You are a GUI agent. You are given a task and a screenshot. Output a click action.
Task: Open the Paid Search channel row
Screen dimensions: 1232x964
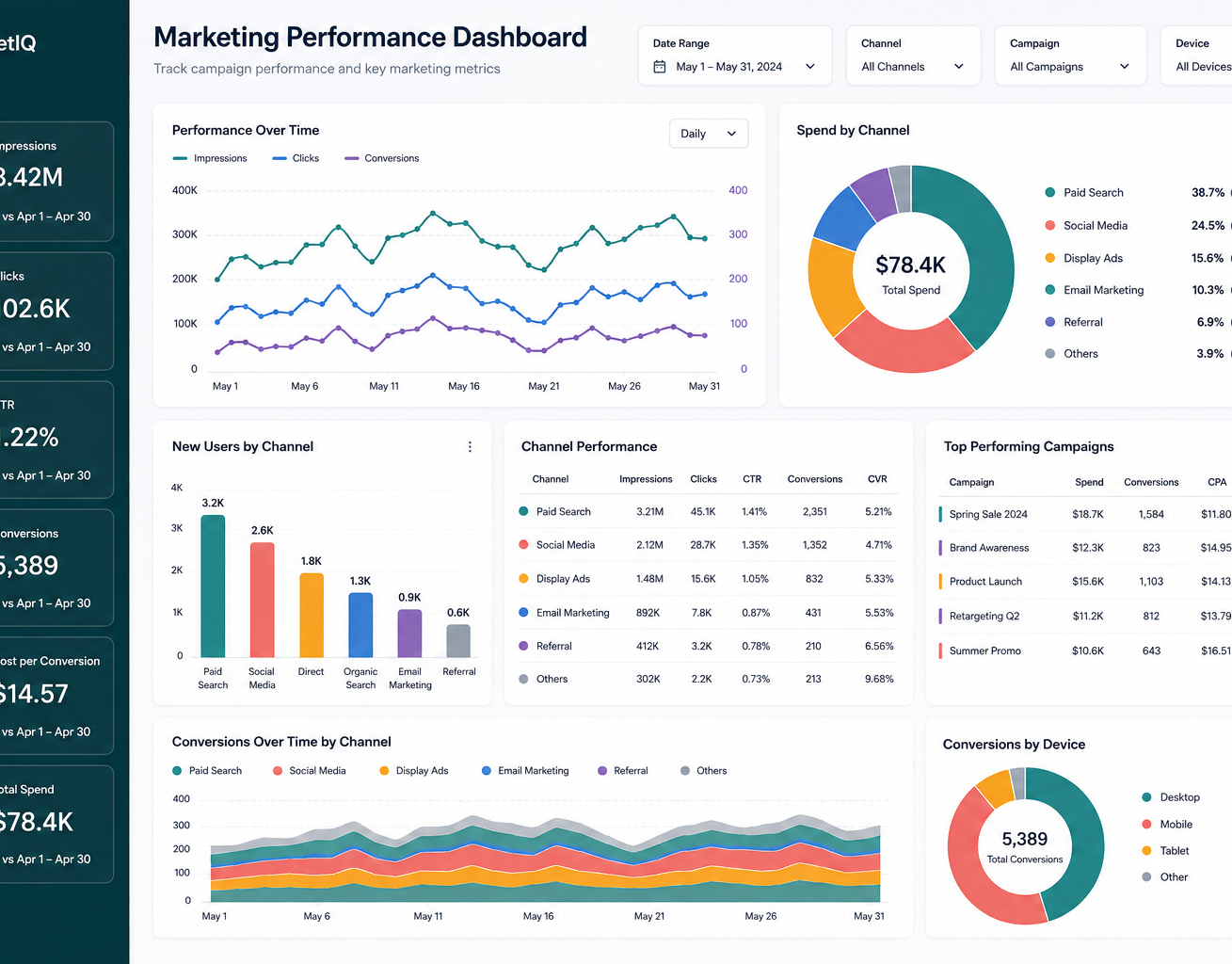pyautogui.click(x=709, y=512)
